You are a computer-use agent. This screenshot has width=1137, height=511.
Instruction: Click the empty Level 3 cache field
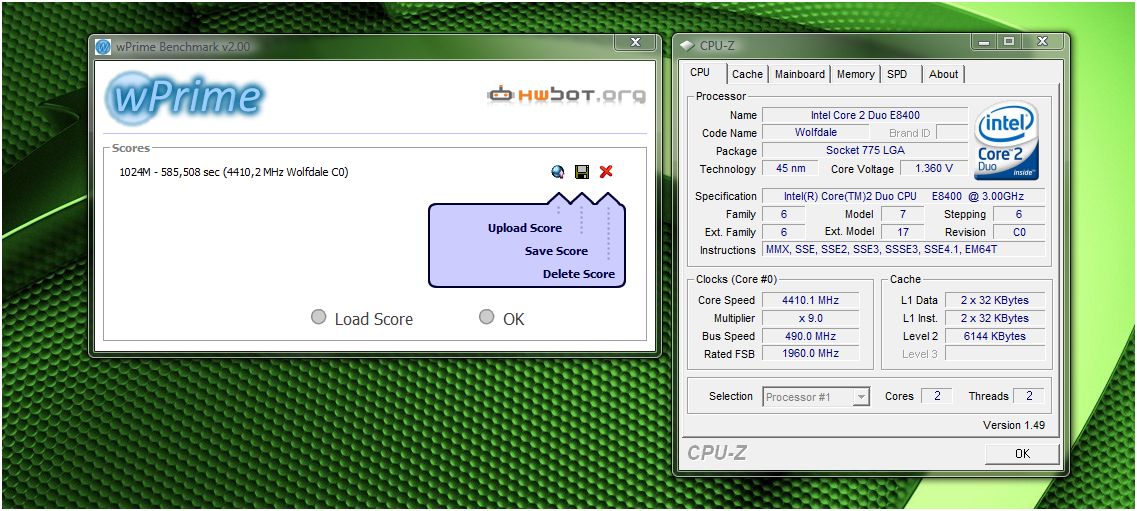pos(995,354)
